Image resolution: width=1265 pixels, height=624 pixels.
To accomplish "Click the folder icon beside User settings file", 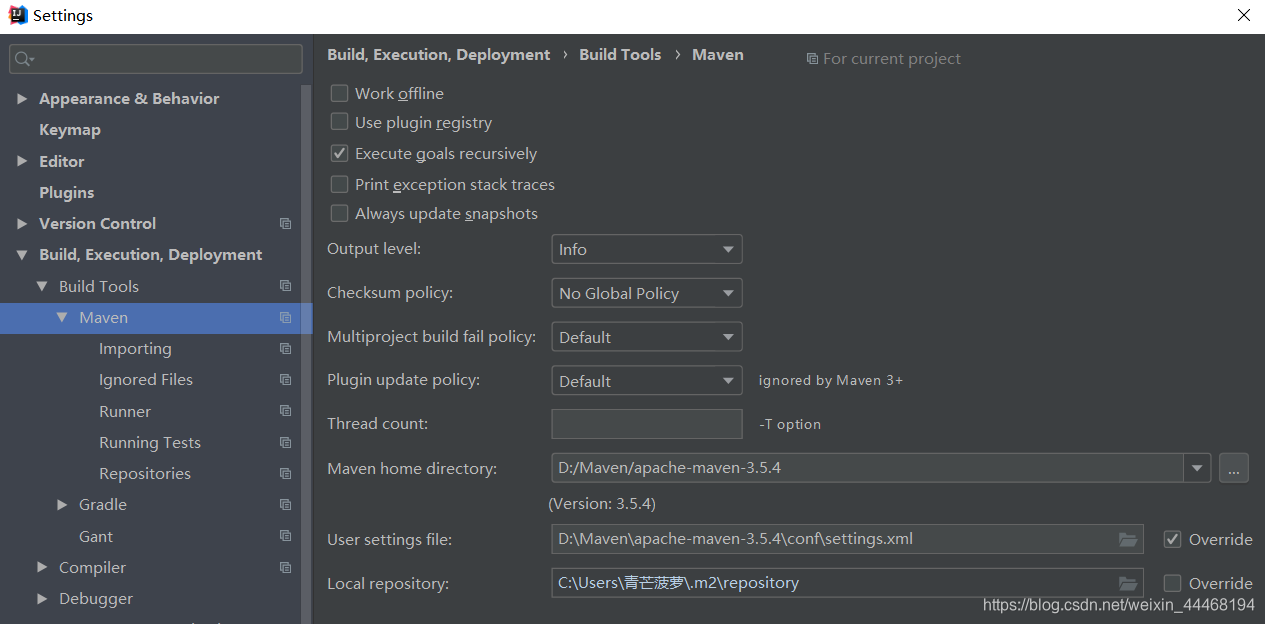I will click(x=1128, y=538).
